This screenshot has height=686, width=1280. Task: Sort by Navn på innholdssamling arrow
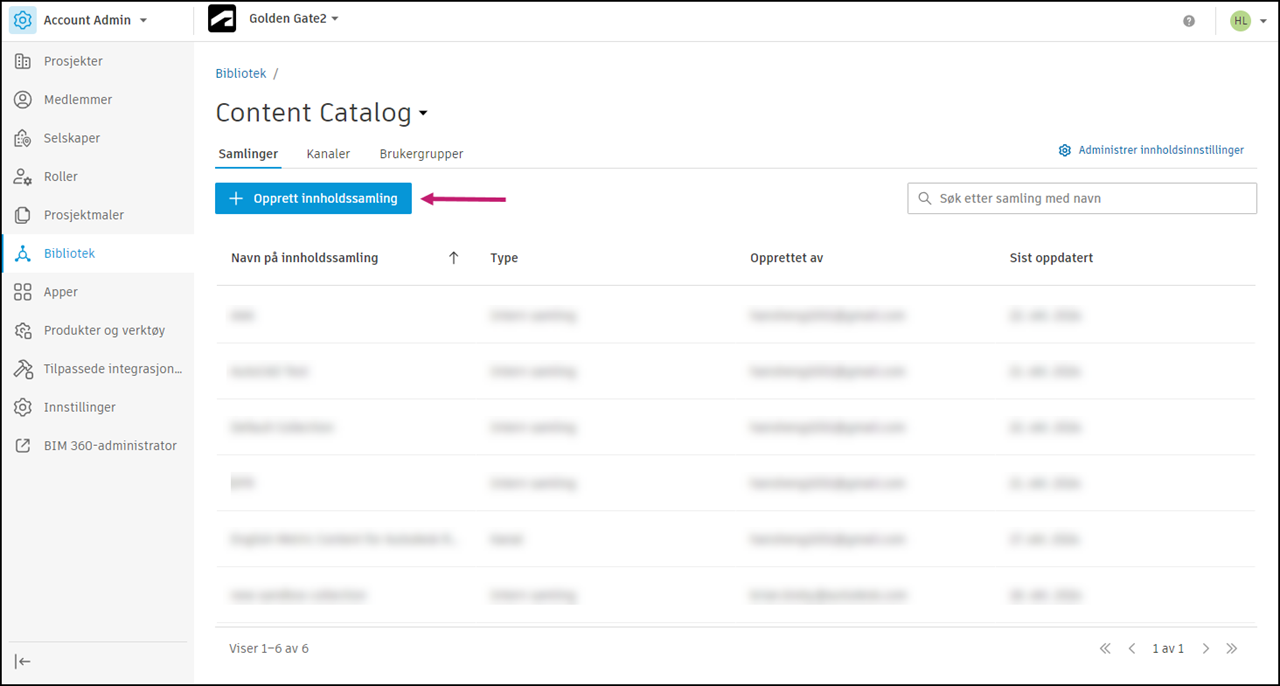coord(453,258)
